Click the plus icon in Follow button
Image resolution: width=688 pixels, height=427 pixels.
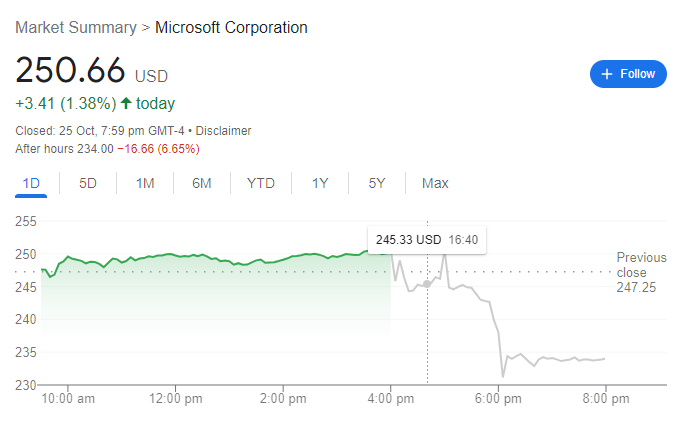pyautogui.click(x=605, y=74)
